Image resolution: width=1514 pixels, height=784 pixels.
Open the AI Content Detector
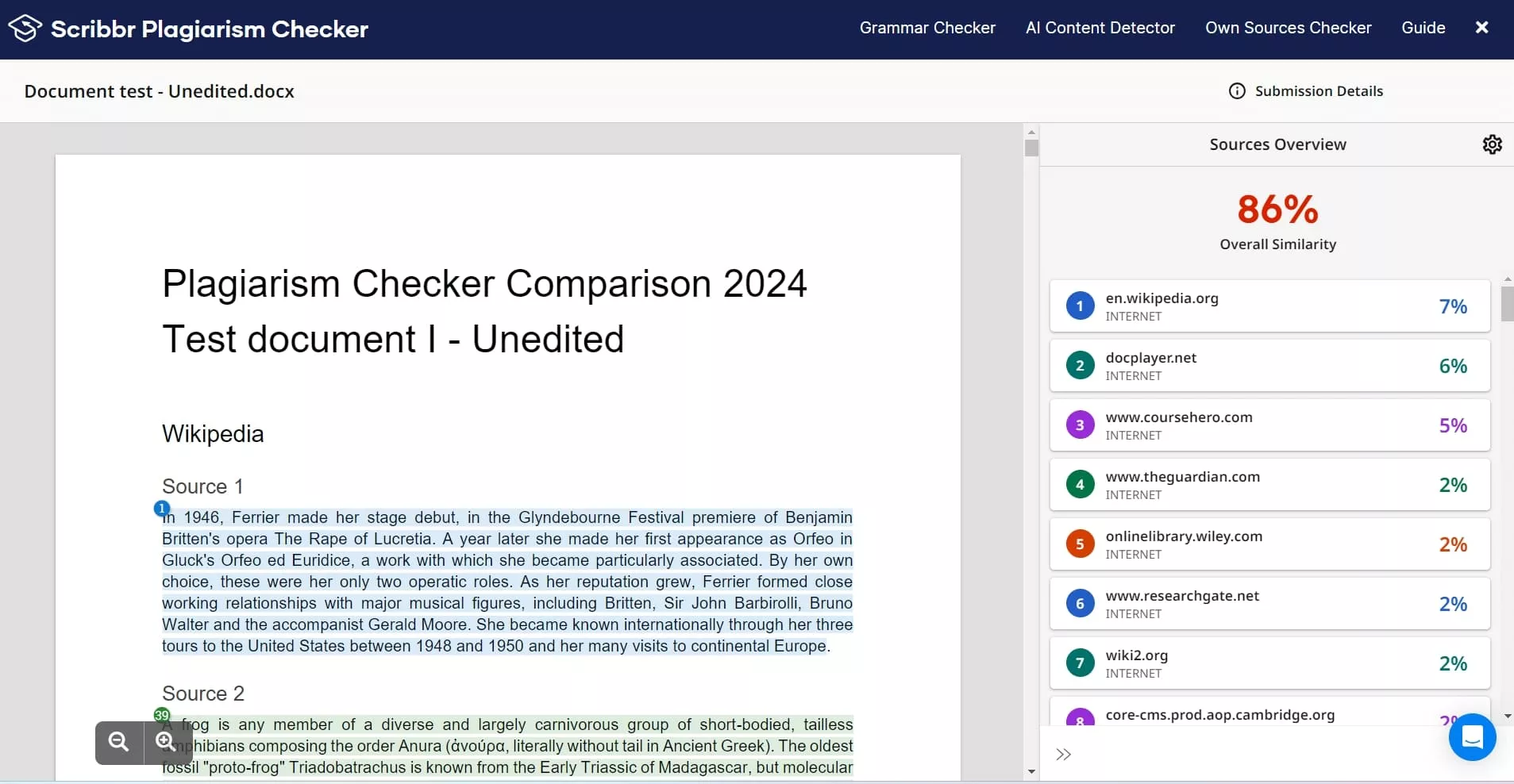1100,27
